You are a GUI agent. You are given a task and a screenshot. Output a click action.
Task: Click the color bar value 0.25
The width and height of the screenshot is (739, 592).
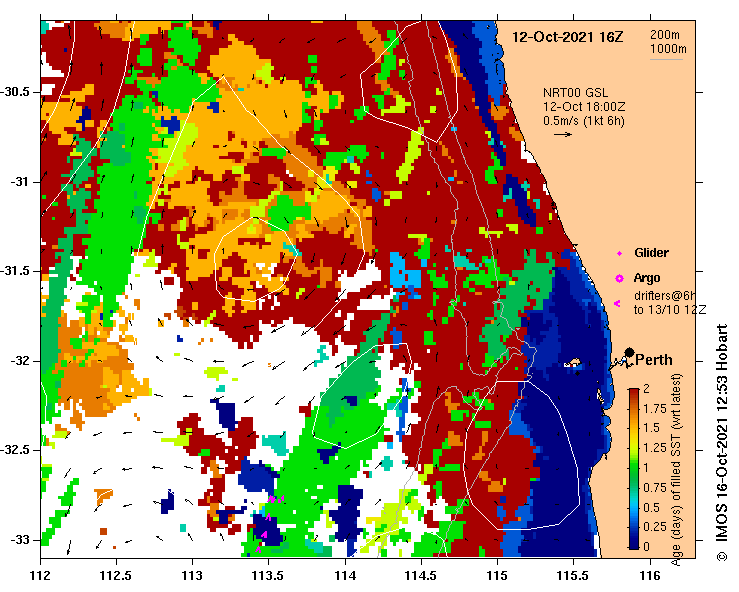(655, 527)
